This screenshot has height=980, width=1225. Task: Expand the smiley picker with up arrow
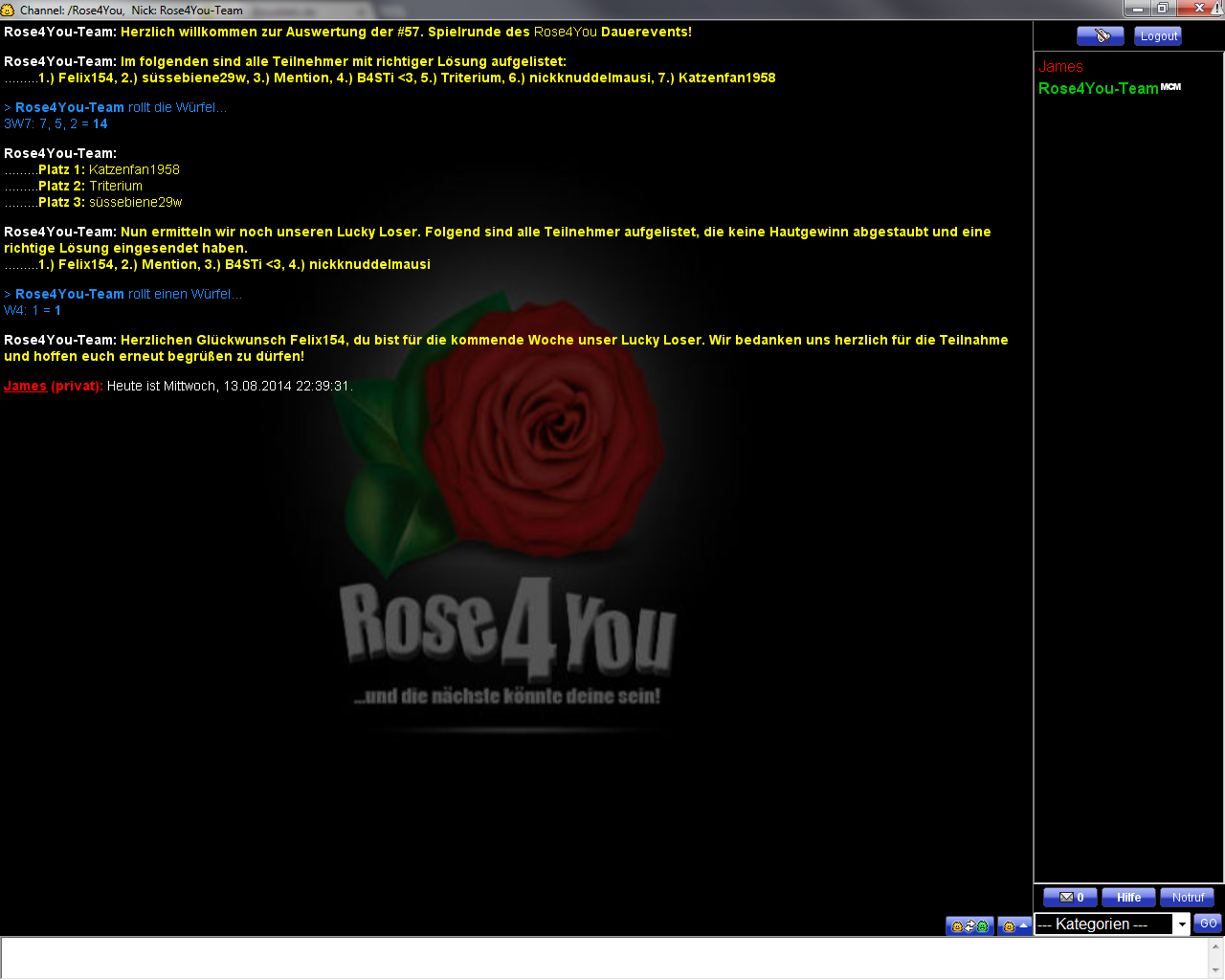click(x=1014, y=926)
